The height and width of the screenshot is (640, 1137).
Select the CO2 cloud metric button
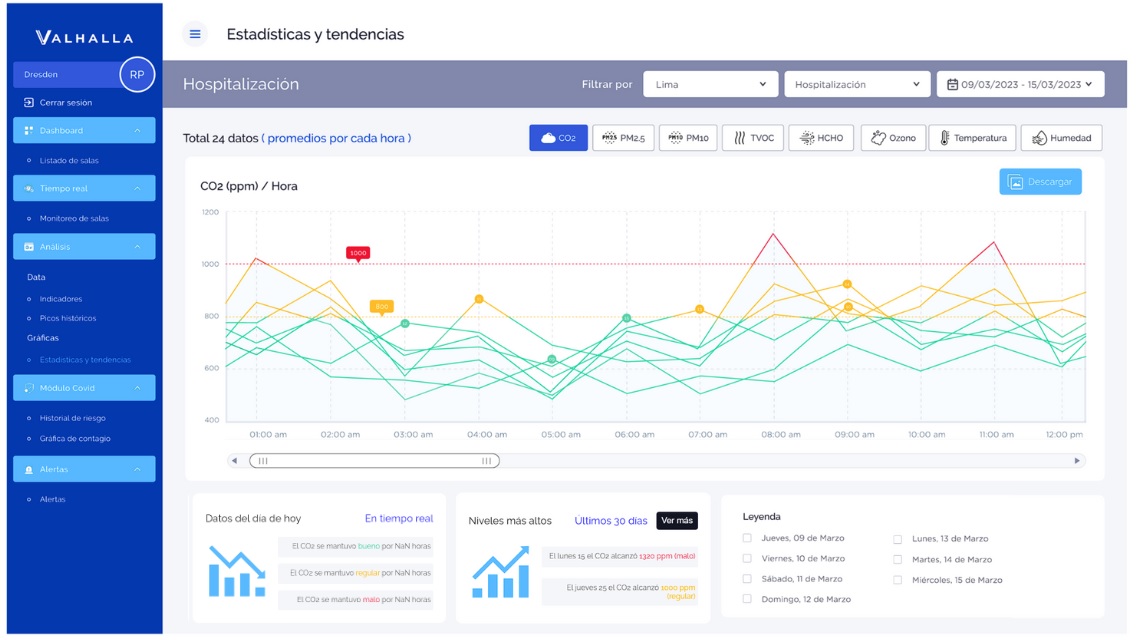point(558,138)
